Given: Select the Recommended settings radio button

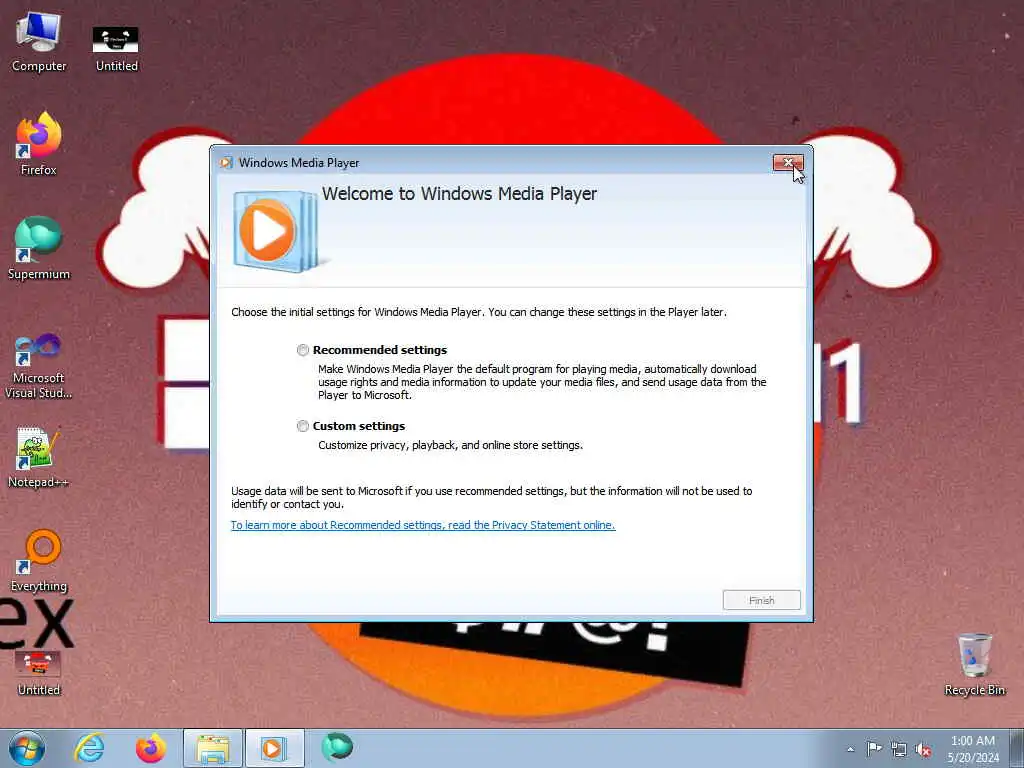Looking at the screenshot, I should coord(303,350).
